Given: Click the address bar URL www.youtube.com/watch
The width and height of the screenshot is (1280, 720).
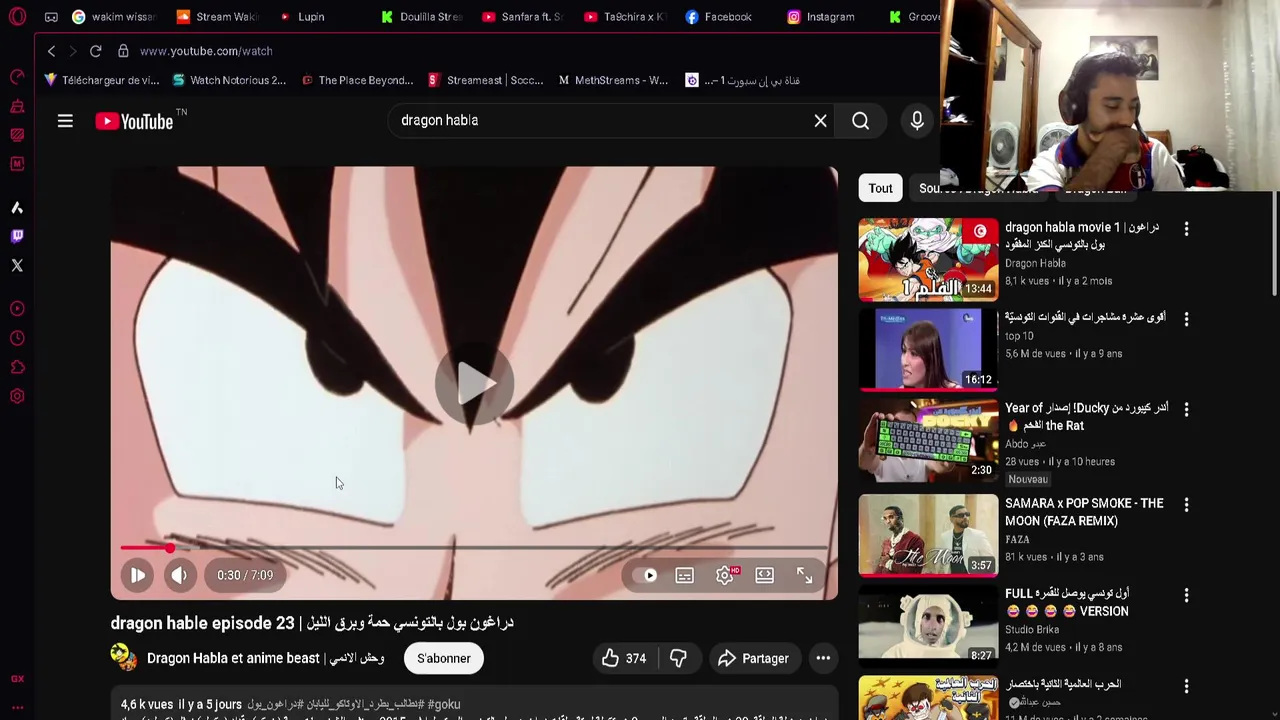Looking at the screenshot, I should (x=206, y=51).
